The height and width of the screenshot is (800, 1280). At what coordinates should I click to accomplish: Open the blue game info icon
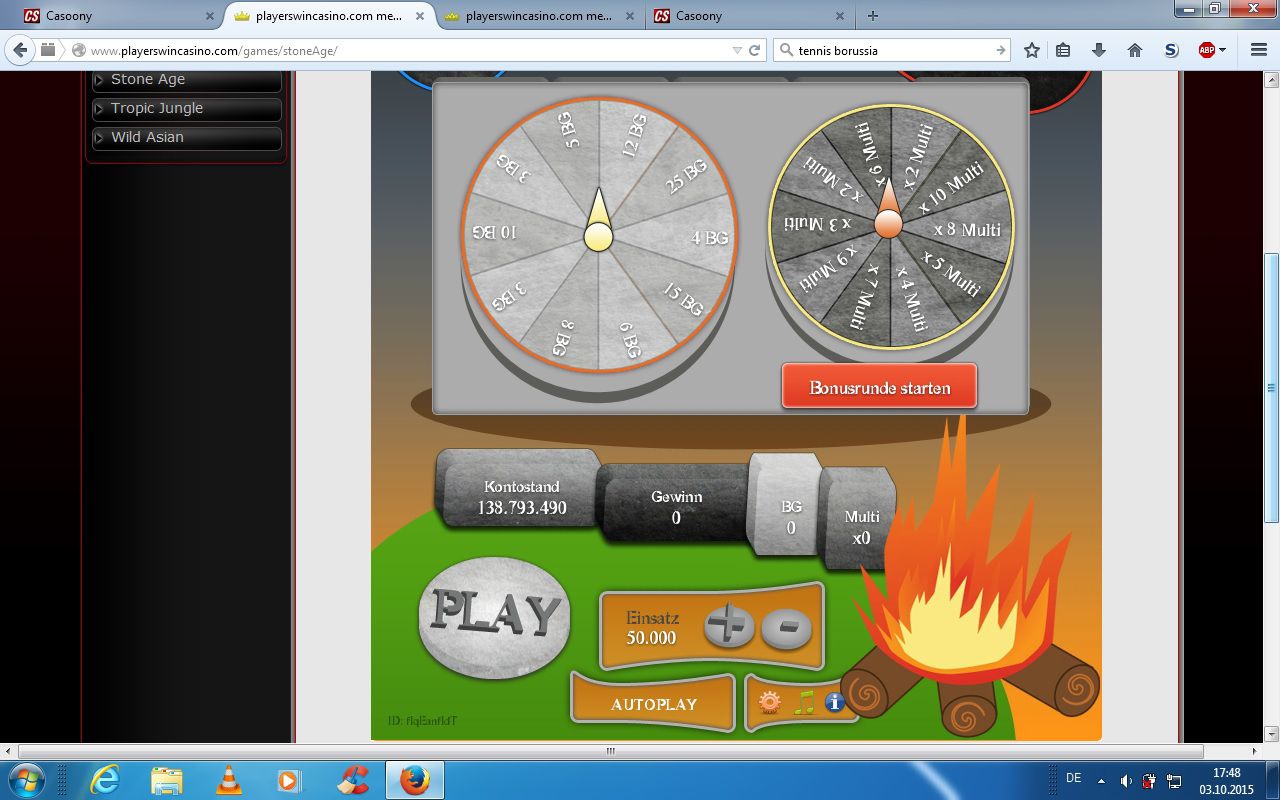pyautogui.click(x=835, y=703)
